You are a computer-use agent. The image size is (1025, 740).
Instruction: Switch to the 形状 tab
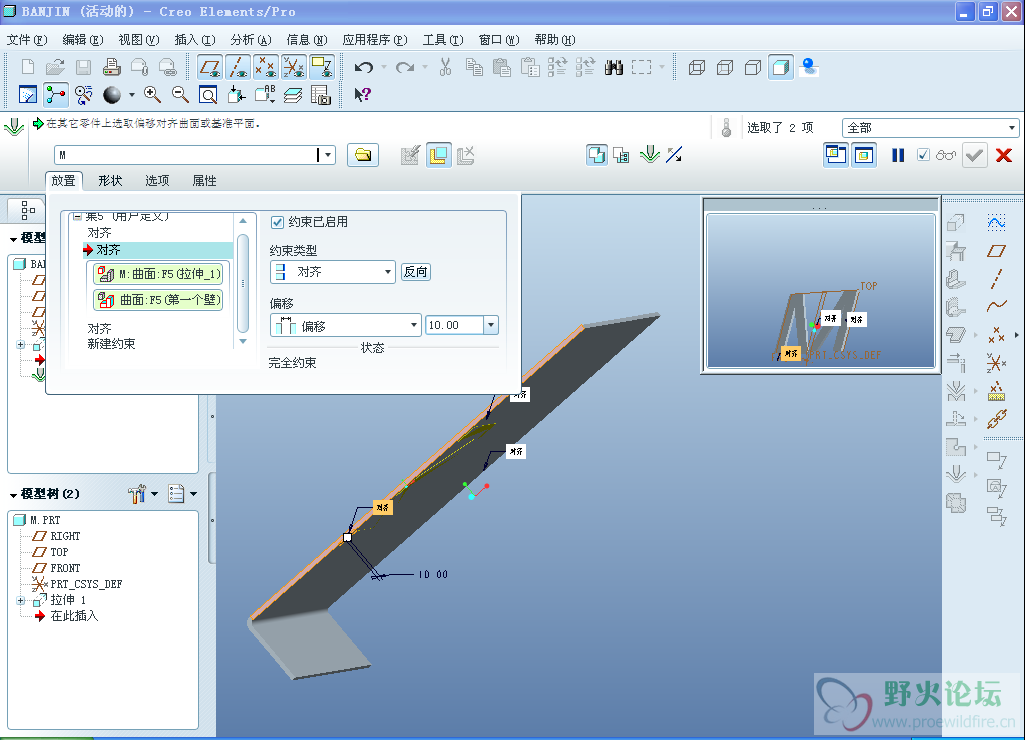(x=110, y=180)
